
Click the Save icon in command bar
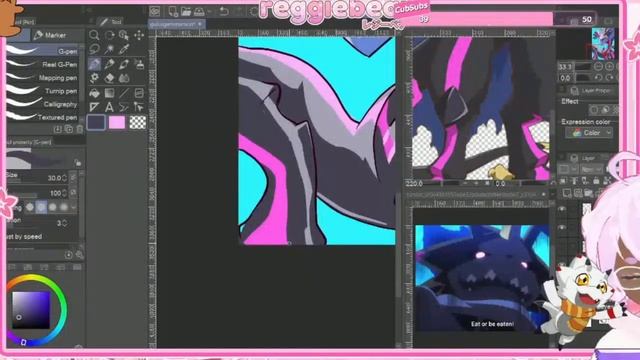199,11
